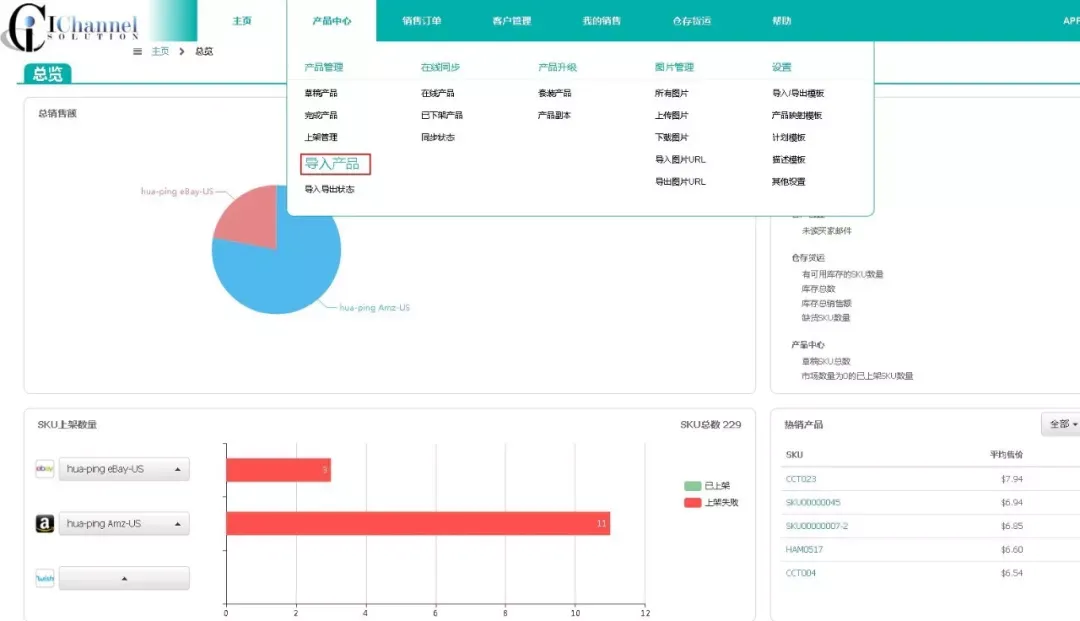The image size is (1080, 621).
Task: Click the 库存总数 entry
Action: [818, 288]
